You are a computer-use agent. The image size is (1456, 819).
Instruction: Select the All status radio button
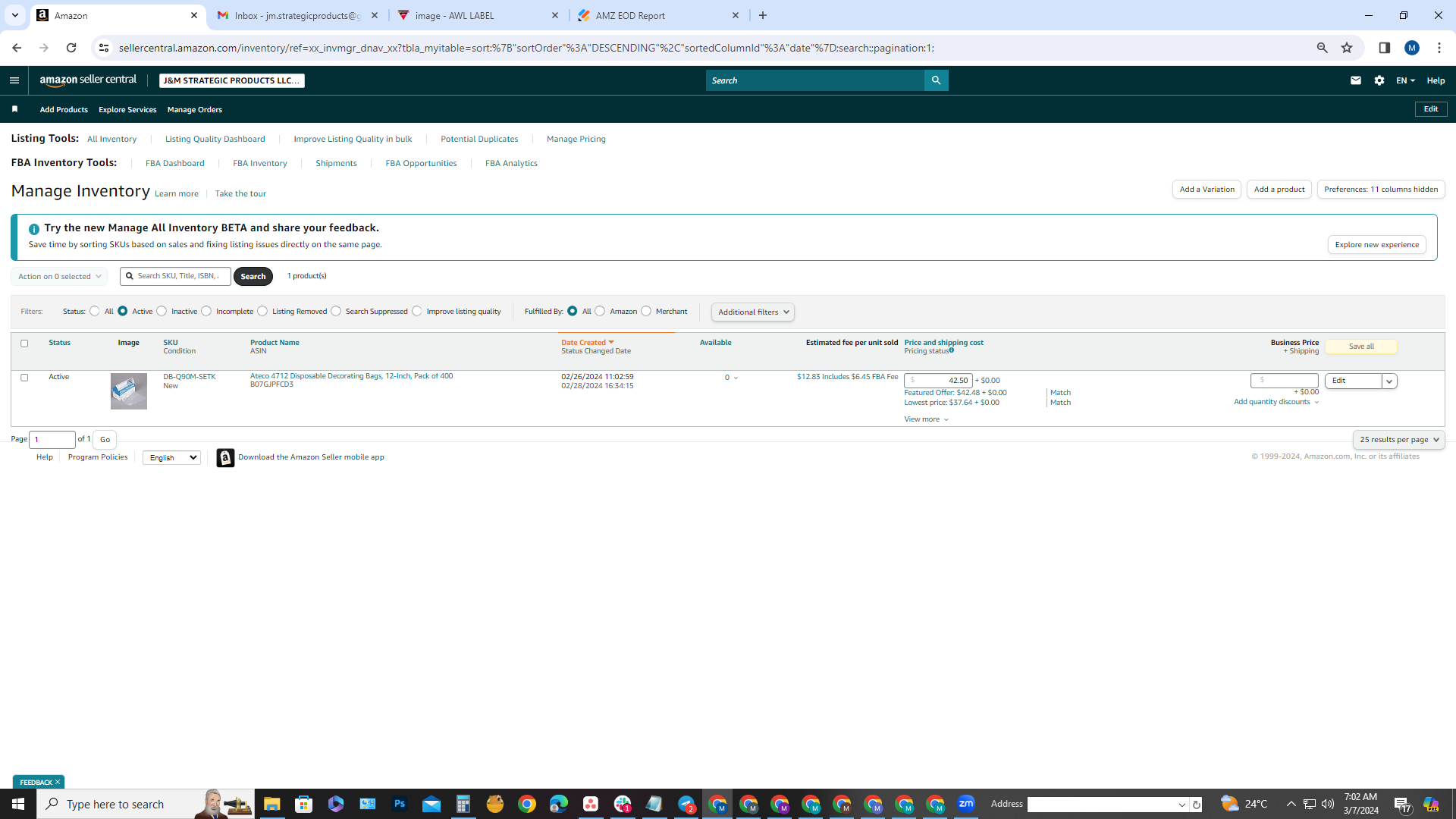click(94, 311)
